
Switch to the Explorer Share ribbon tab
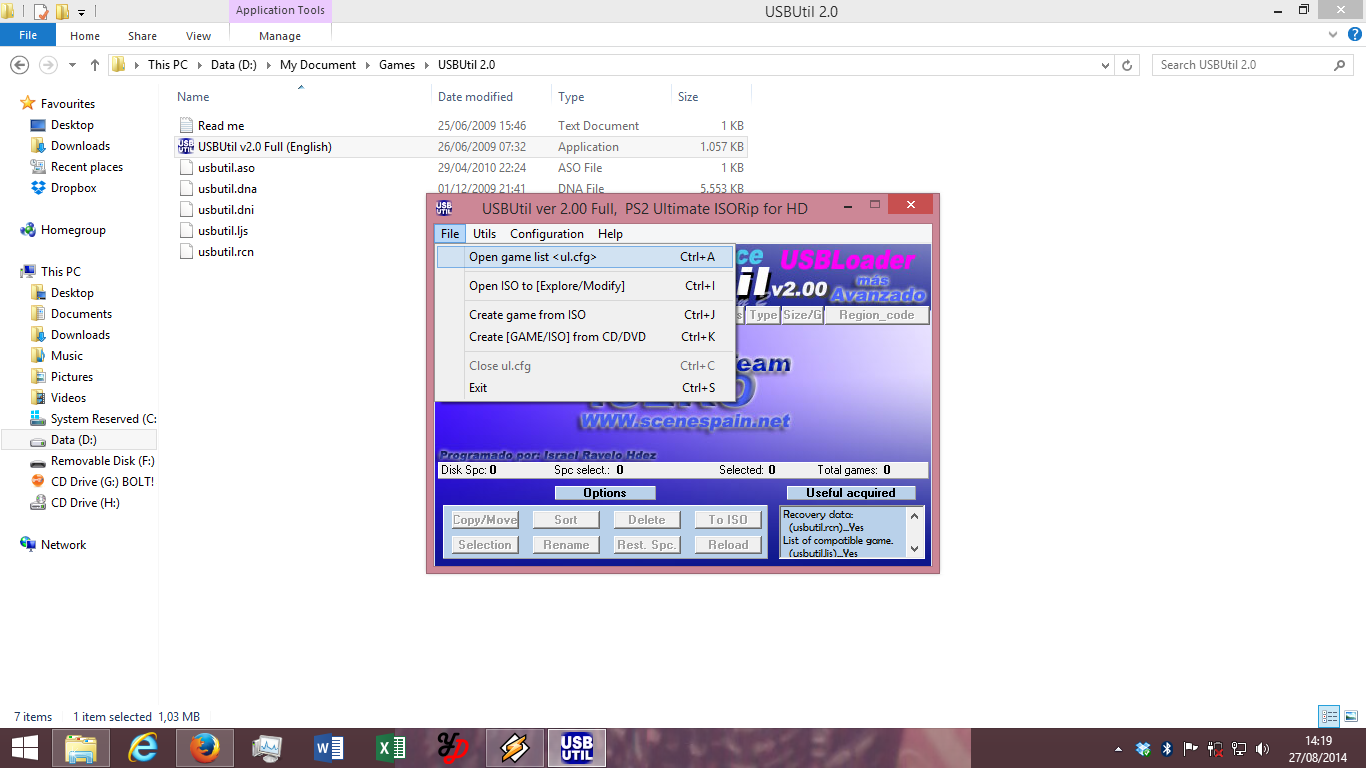click(142, 36)
